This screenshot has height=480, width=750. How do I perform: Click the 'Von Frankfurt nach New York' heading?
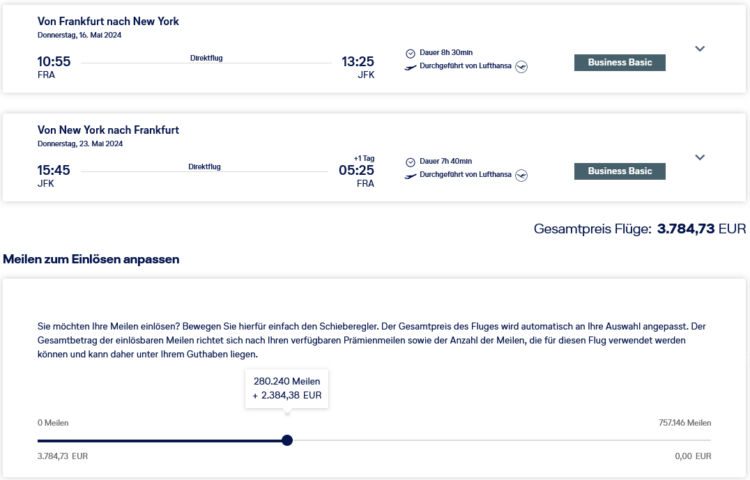[108, 21]
